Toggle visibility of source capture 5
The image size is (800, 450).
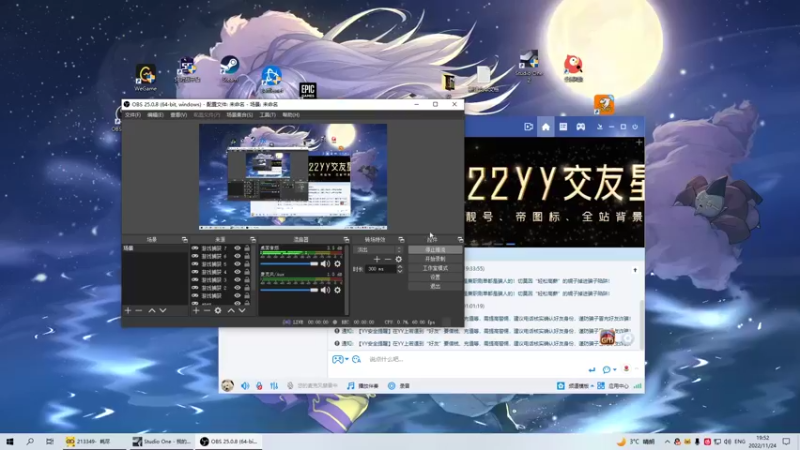click(x=237, y=264)
